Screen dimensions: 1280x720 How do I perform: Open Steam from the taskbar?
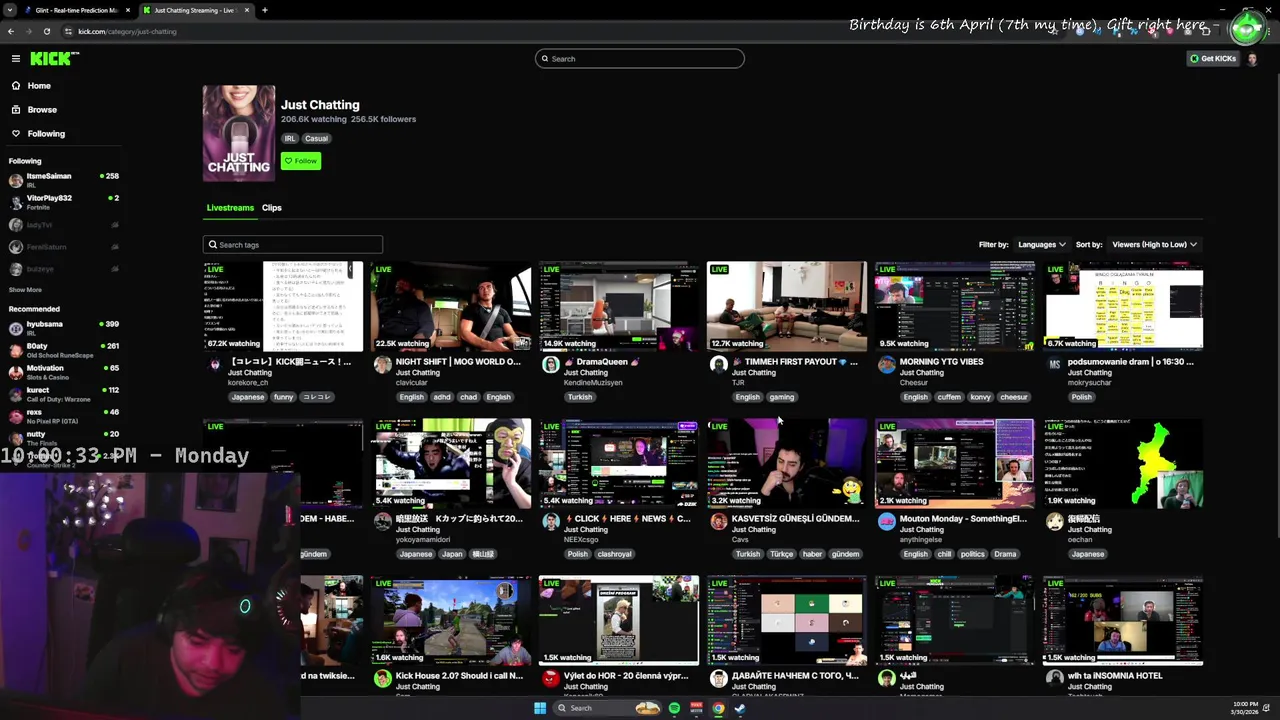tap(740, 708)
